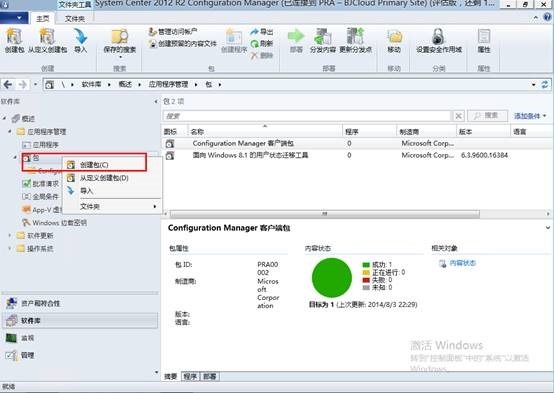
Task: Click the 从定义创建包 ribbon icon
Action: click(47, 36)
